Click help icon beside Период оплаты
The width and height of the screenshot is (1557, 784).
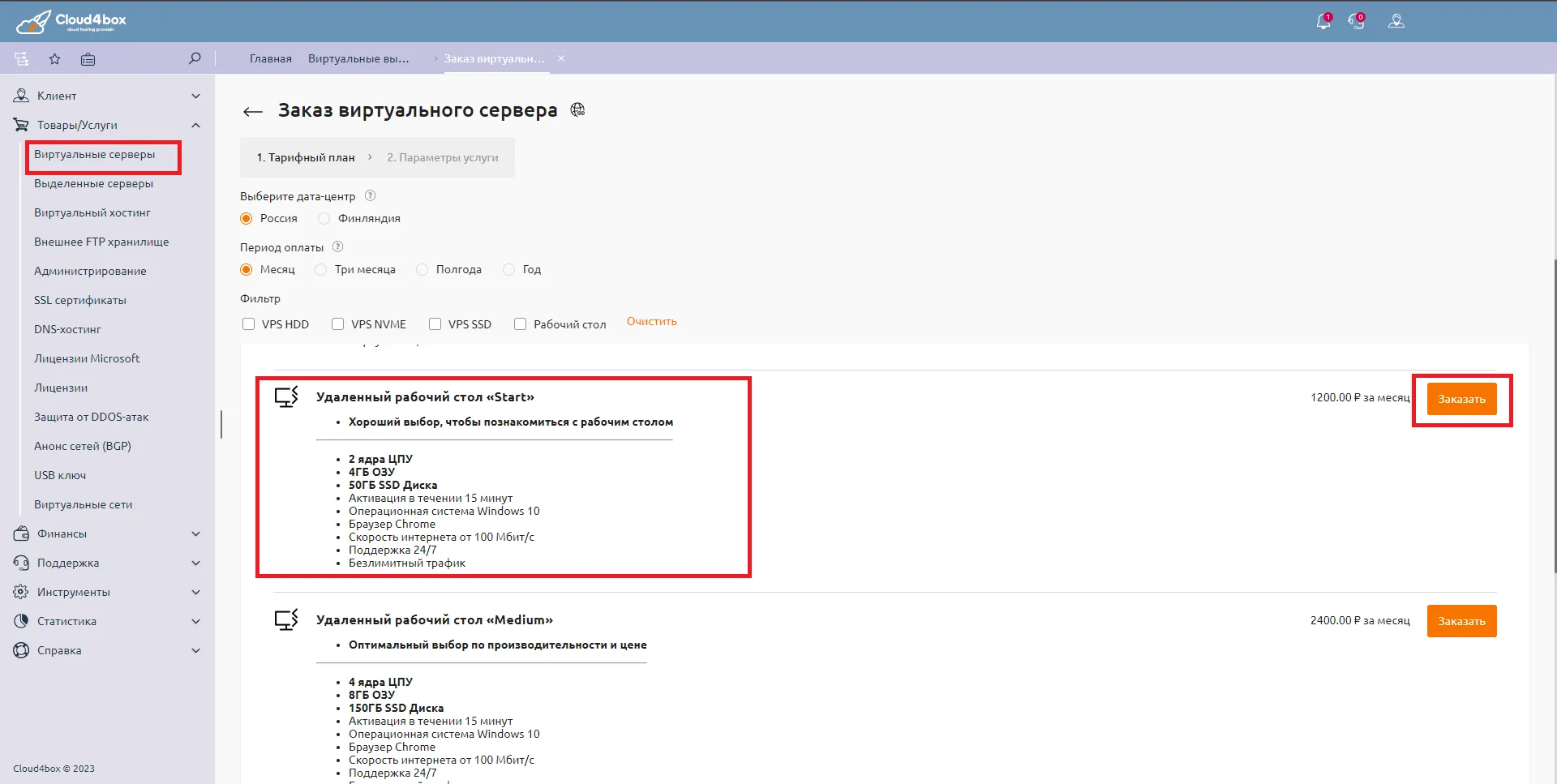tap(338, 246)
